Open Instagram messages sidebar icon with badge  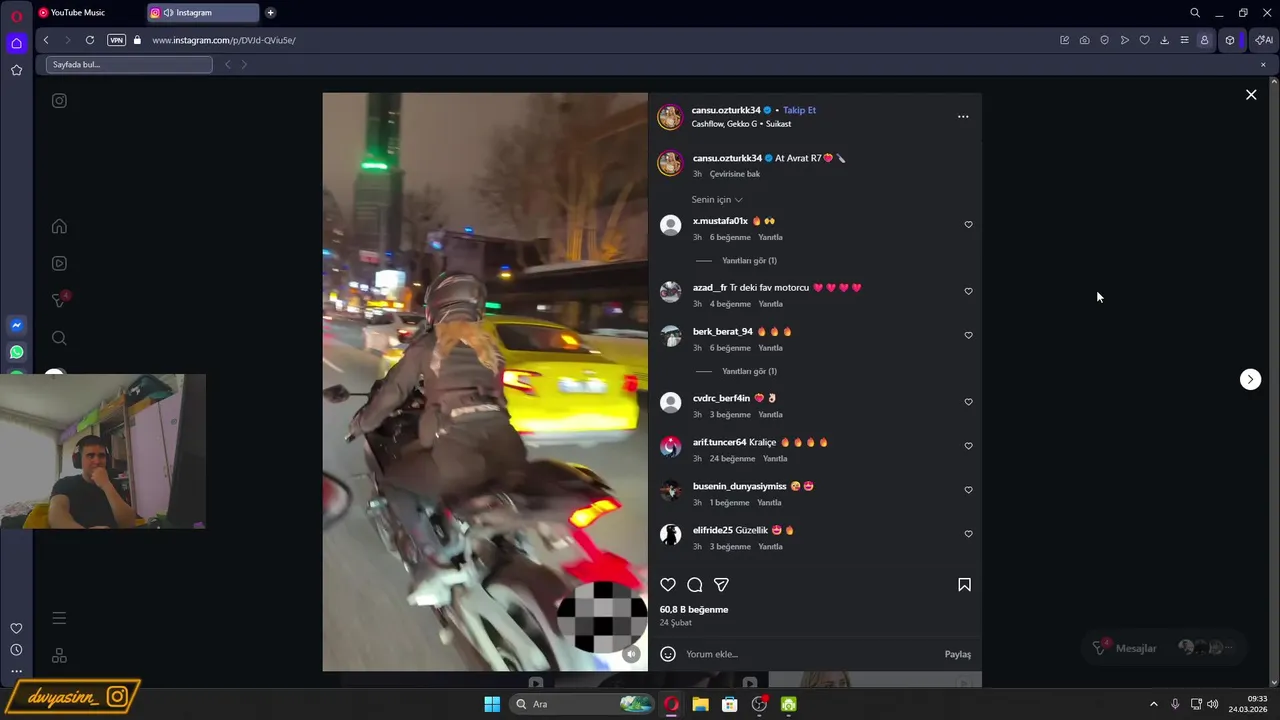[59, 300]
